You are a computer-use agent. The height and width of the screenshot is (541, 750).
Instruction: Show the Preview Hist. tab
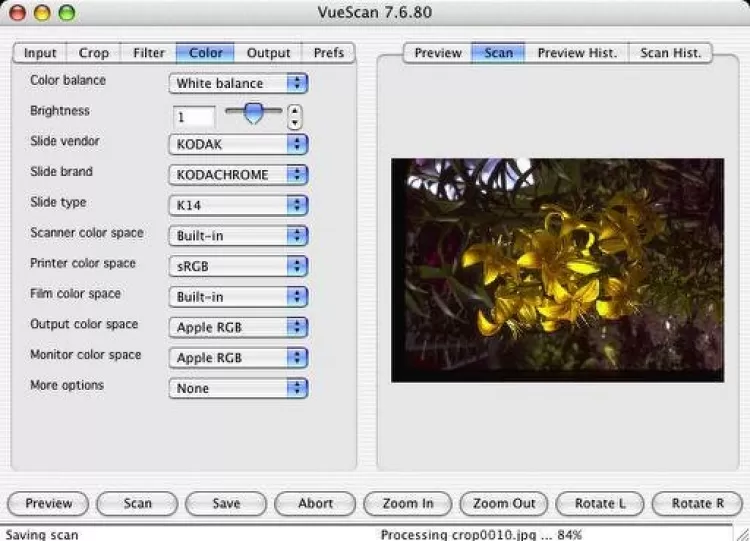click(577, 53)
